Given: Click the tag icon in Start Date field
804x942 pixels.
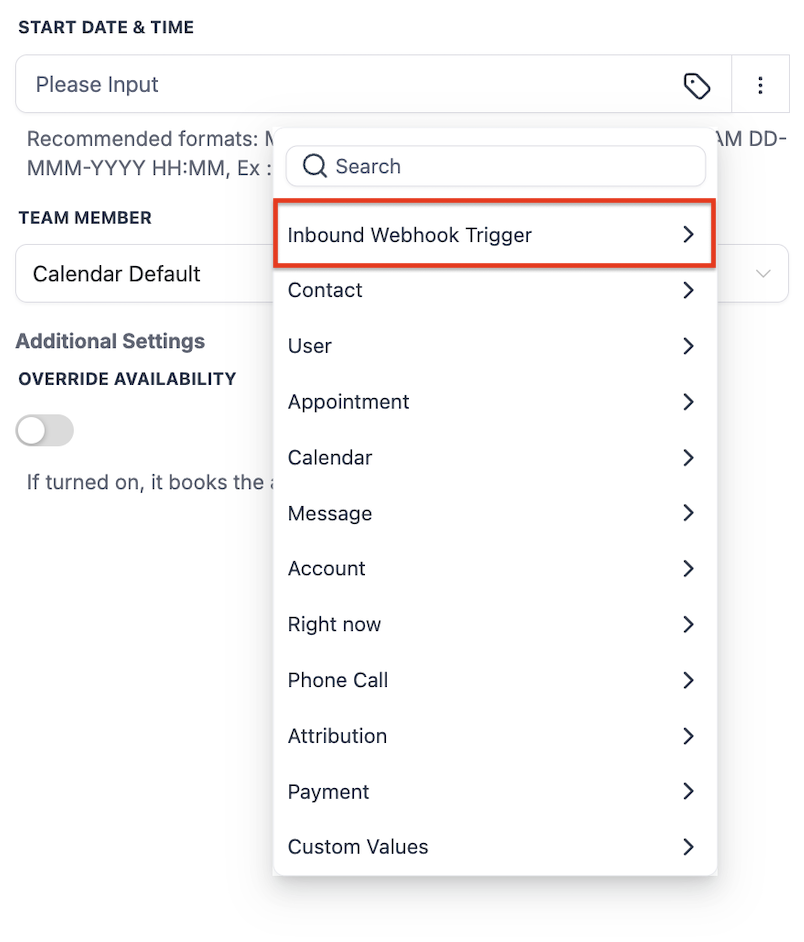Looking at the screenshot, I should point(696,85).
